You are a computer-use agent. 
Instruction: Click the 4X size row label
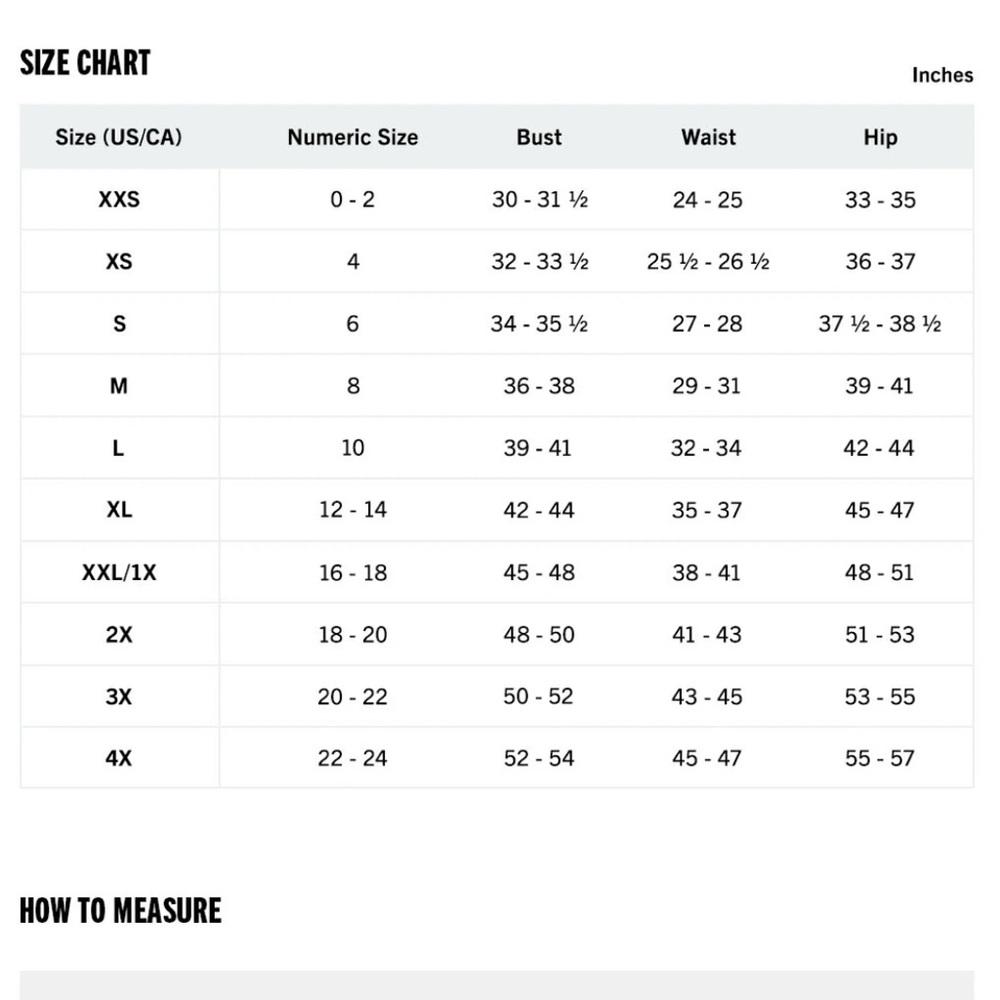point(119,758)
